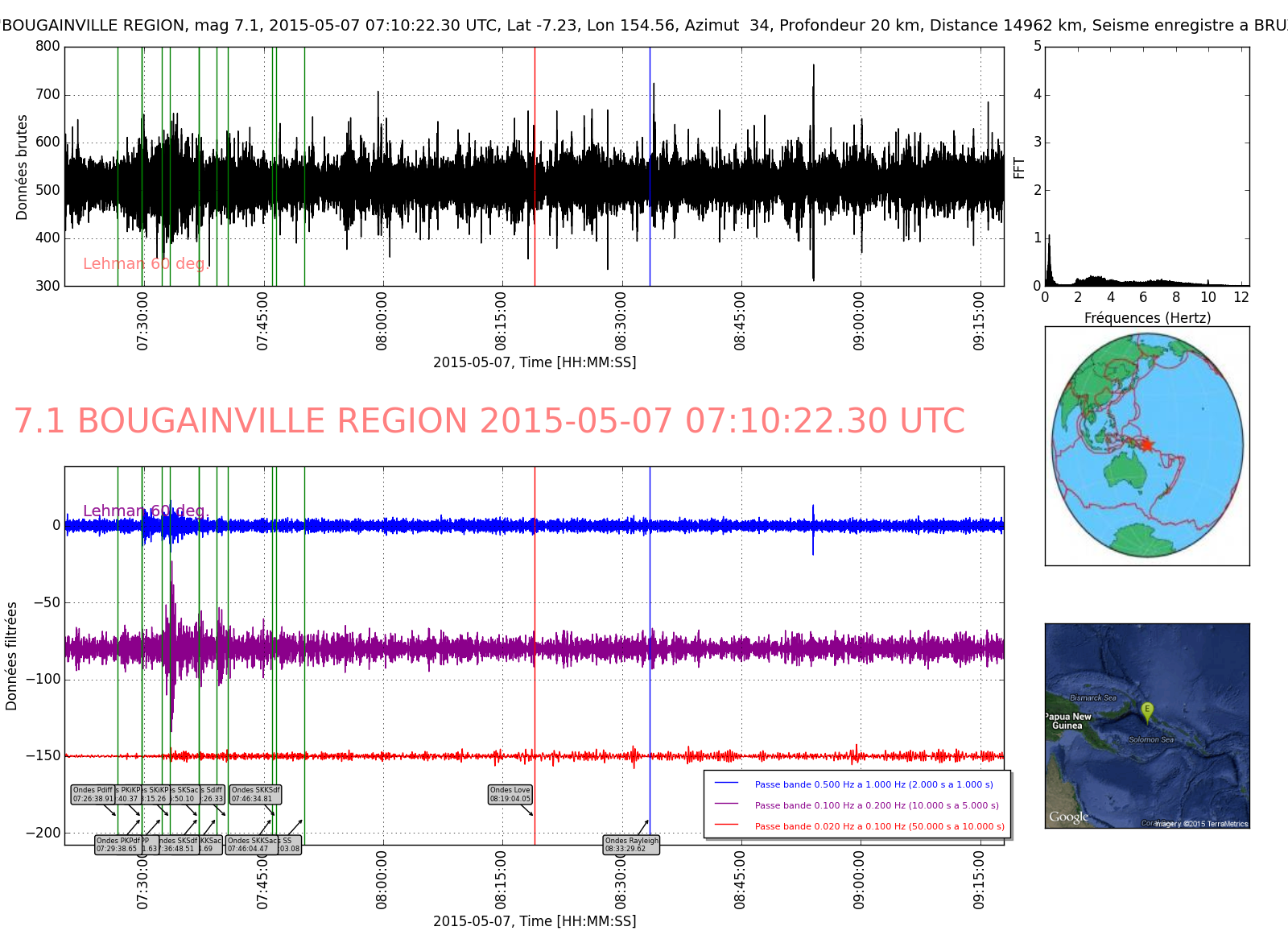Click the 'Passe bande 0.500 Hz a 1.000 Hz' legend entry

click(x=873, y=784)
